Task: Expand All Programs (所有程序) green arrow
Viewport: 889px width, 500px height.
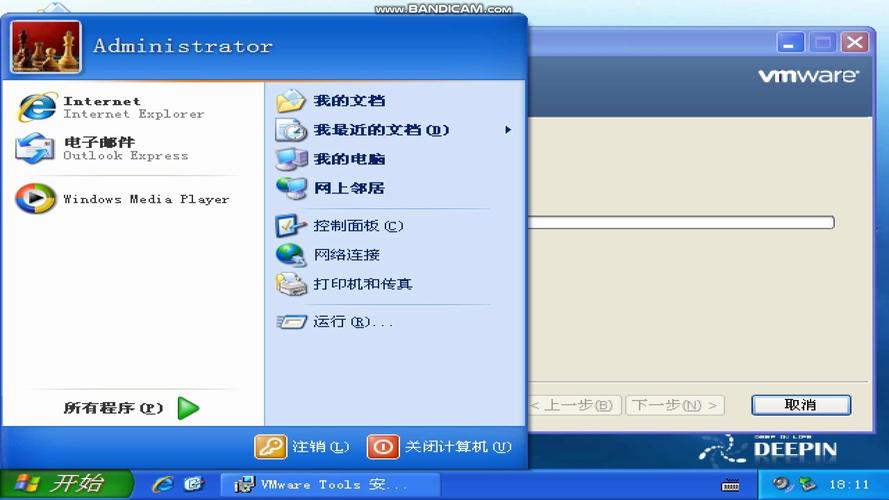Action: 188,408
